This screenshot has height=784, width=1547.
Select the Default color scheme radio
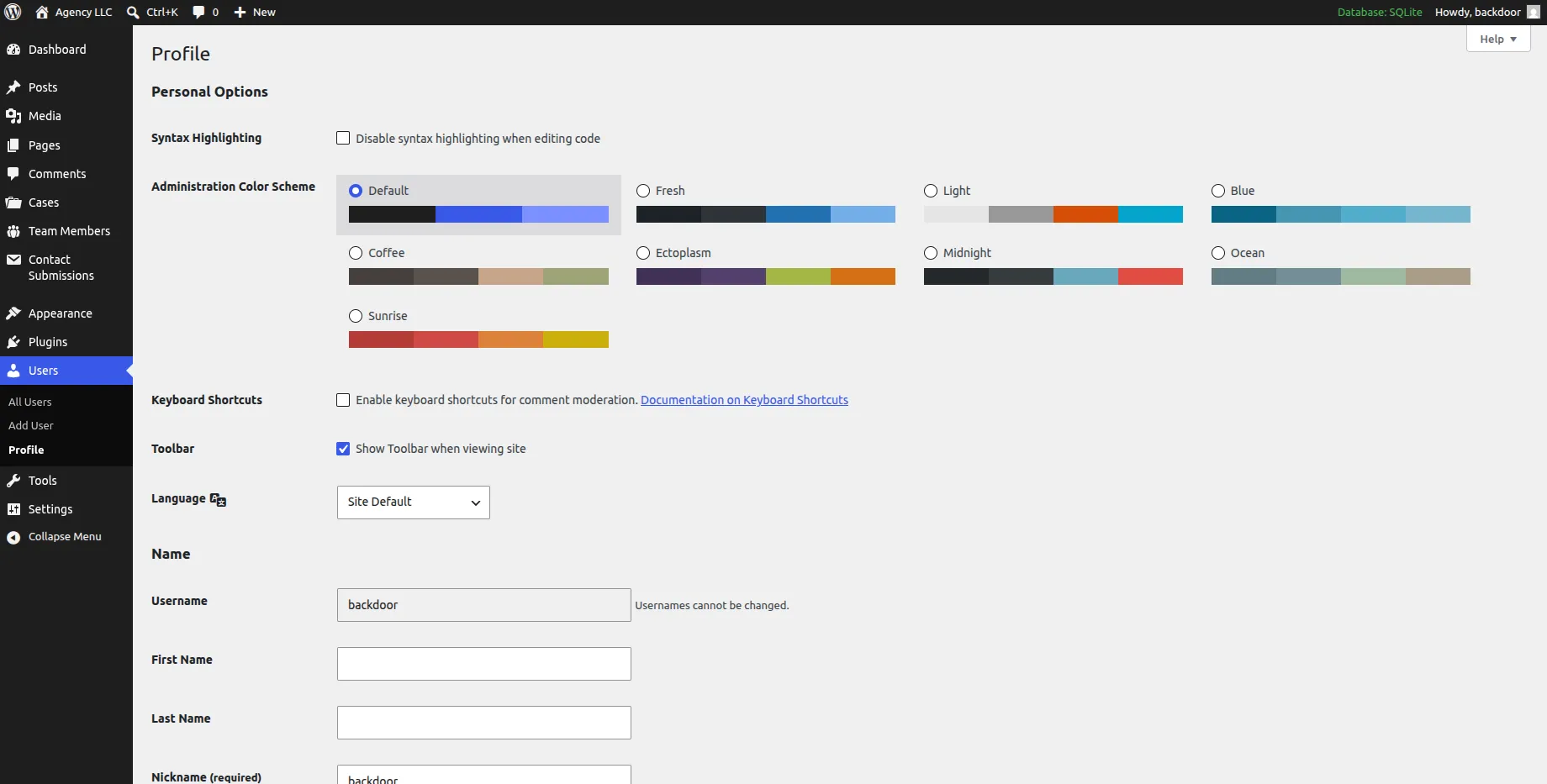tap(356, 191)
